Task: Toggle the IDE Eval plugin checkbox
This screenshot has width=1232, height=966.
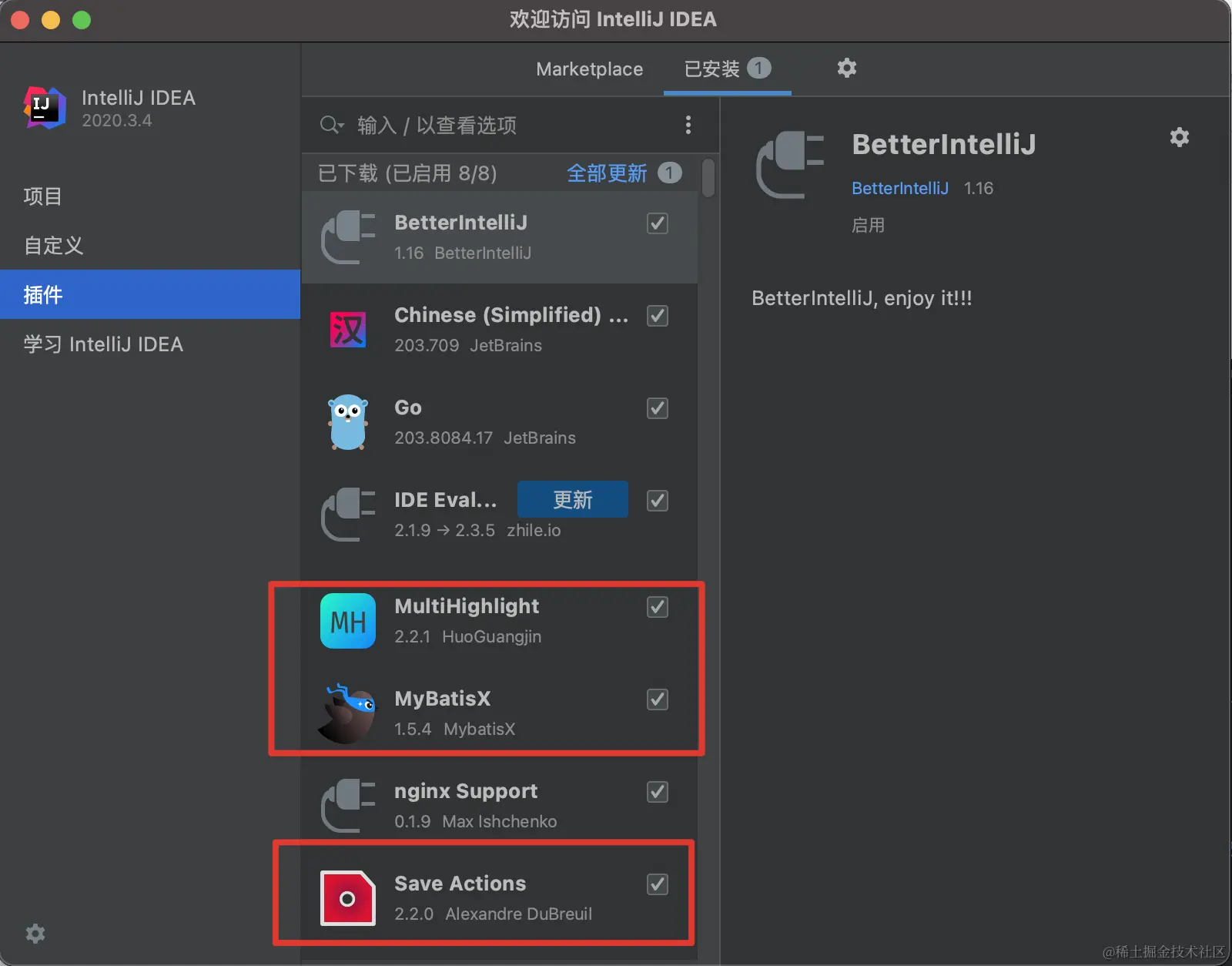Action: click(x=658, y=501)
